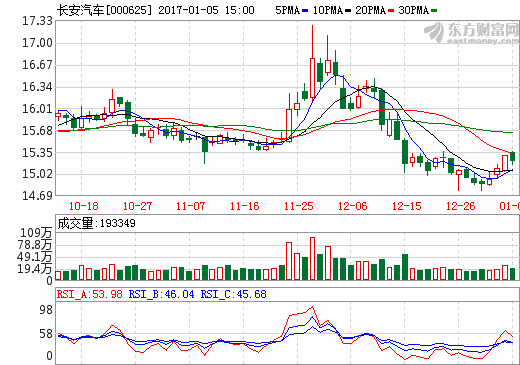This screenshot has width=520, height=365.
Task: Click the 98 RSI axis label
Action: pyautogui.click(x=46, y=310)
